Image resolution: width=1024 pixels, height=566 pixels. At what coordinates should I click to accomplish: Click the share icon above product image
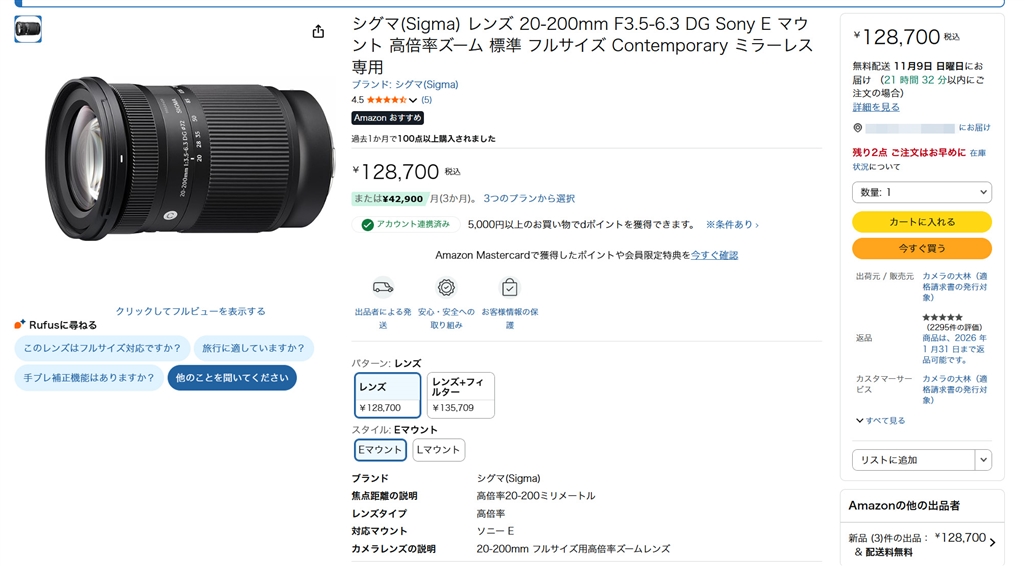[318, 31]
